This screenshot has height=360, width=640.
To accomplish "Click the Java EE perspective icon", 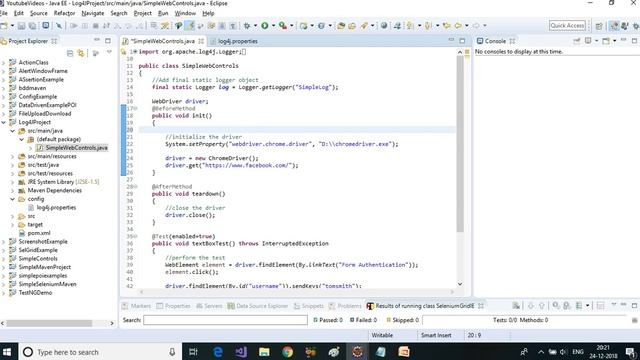I will tap(614, 26).
